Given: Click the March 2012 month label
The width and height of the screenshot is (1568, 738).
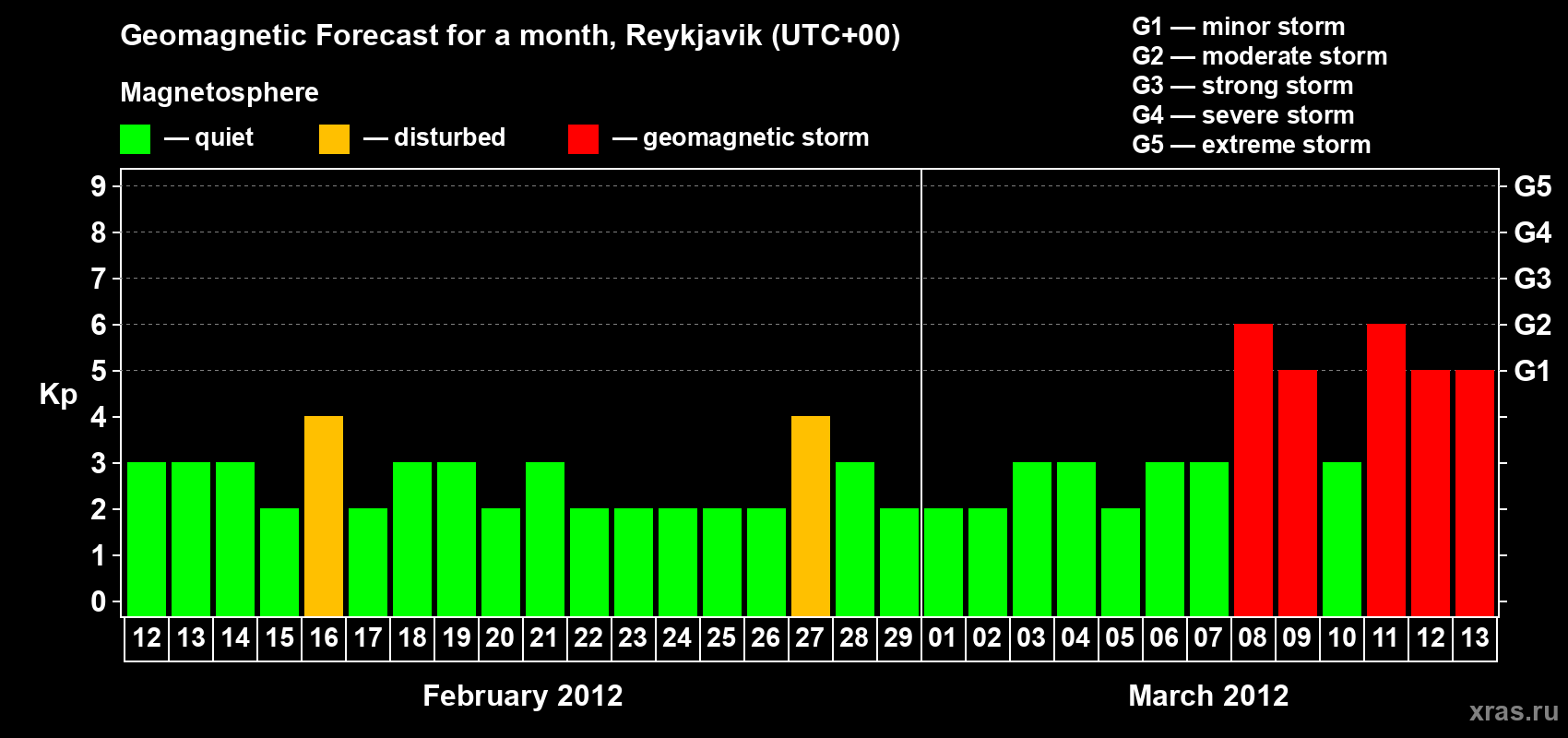Looking at the screenshot, I should pos(1208,696).
